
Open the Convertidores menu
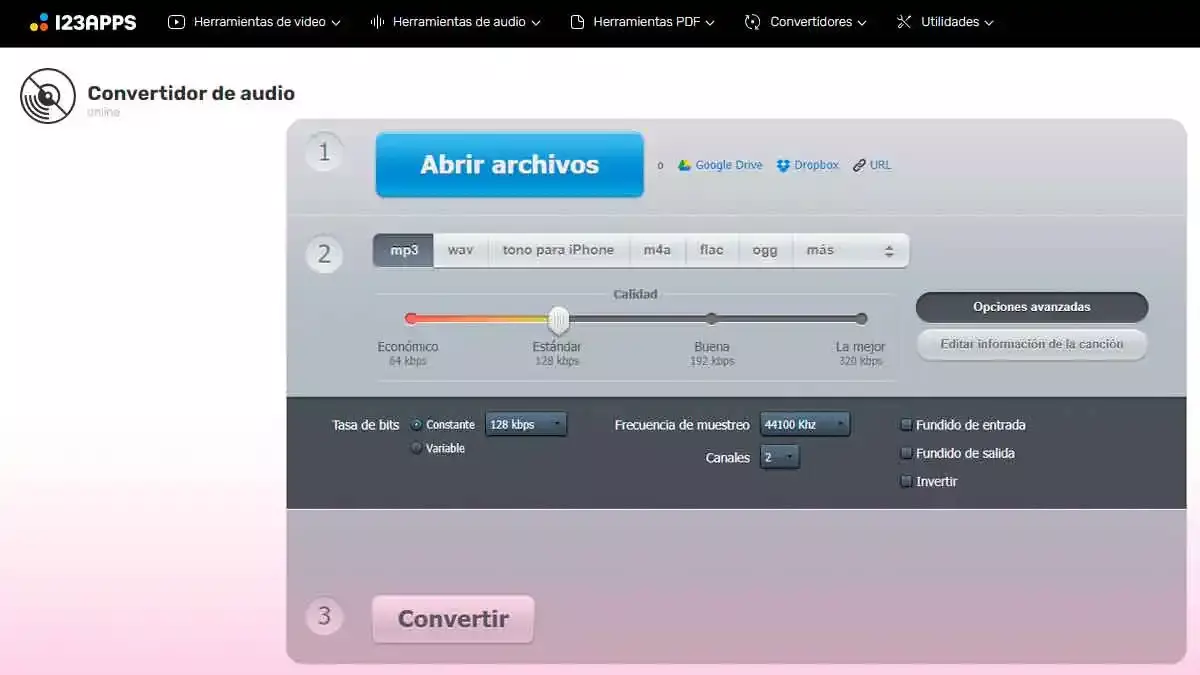pyautogui.click(x=806, y=22)
